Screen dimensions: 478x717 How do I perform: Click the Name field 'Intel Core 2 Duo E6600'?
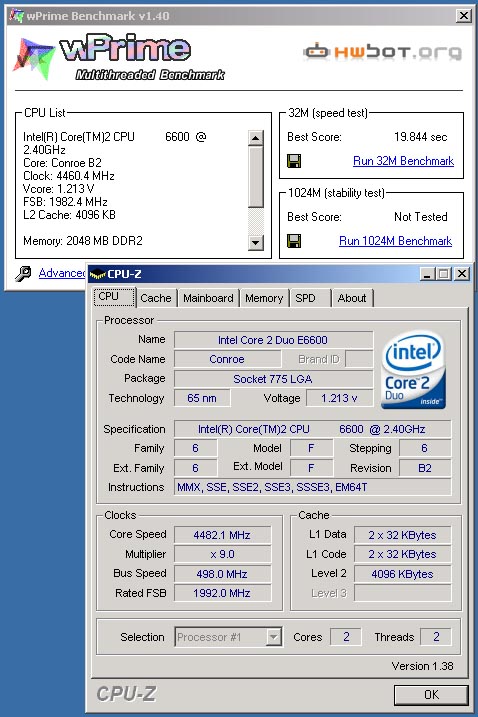pyautogui.click(x=273, y=340)
